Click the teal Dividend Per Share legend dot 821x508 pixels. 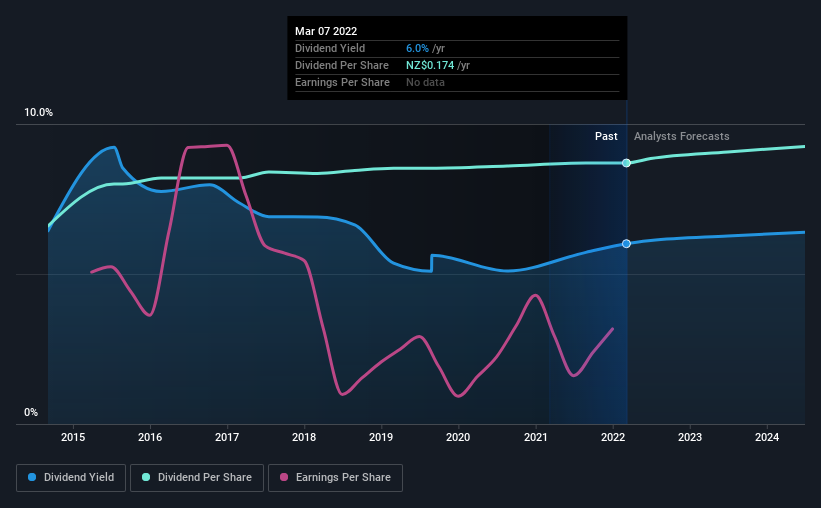[x=146, y=477]
